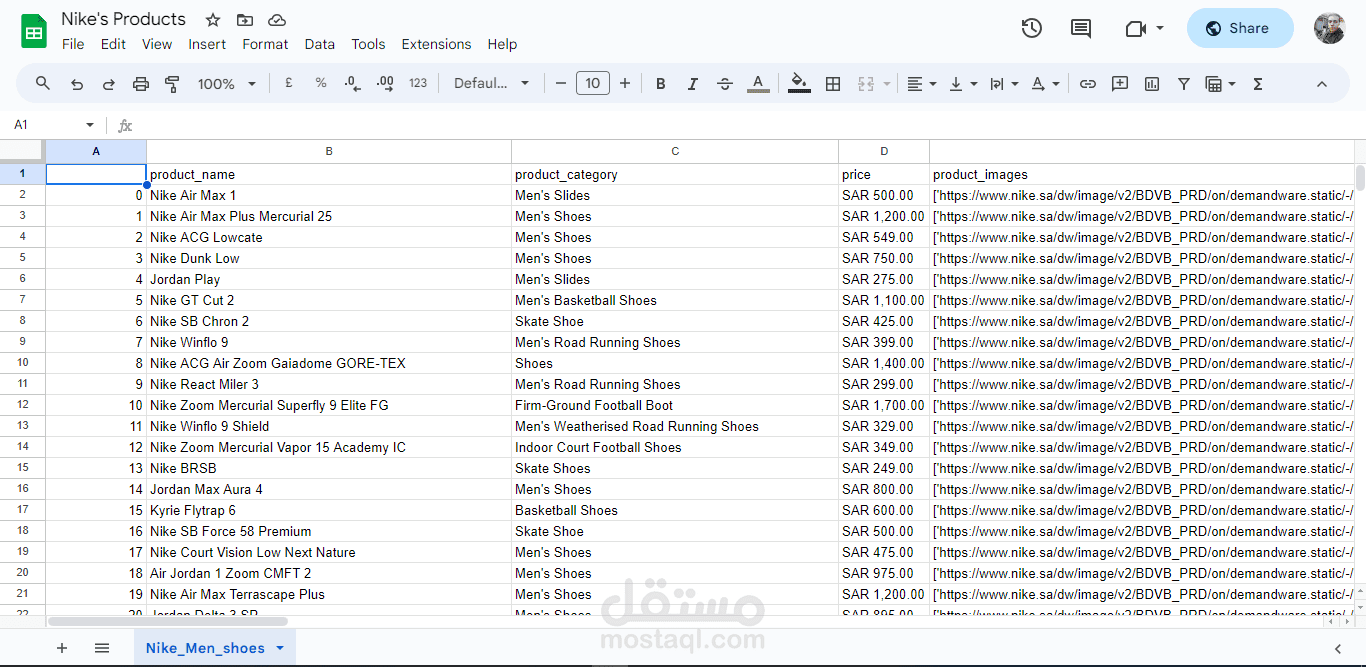Viewport: 1366px width, 667px height.
Task: Open version history clock icon
Action: 1032,28
